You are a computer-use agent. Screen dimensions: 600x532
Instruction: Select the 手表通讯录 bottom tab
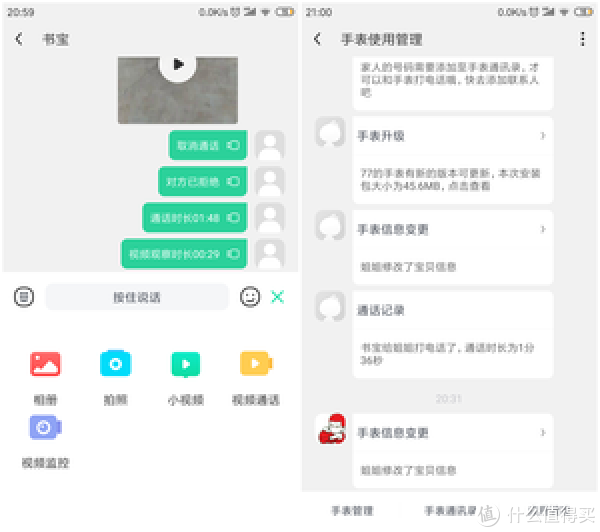(x=450, y=511)
